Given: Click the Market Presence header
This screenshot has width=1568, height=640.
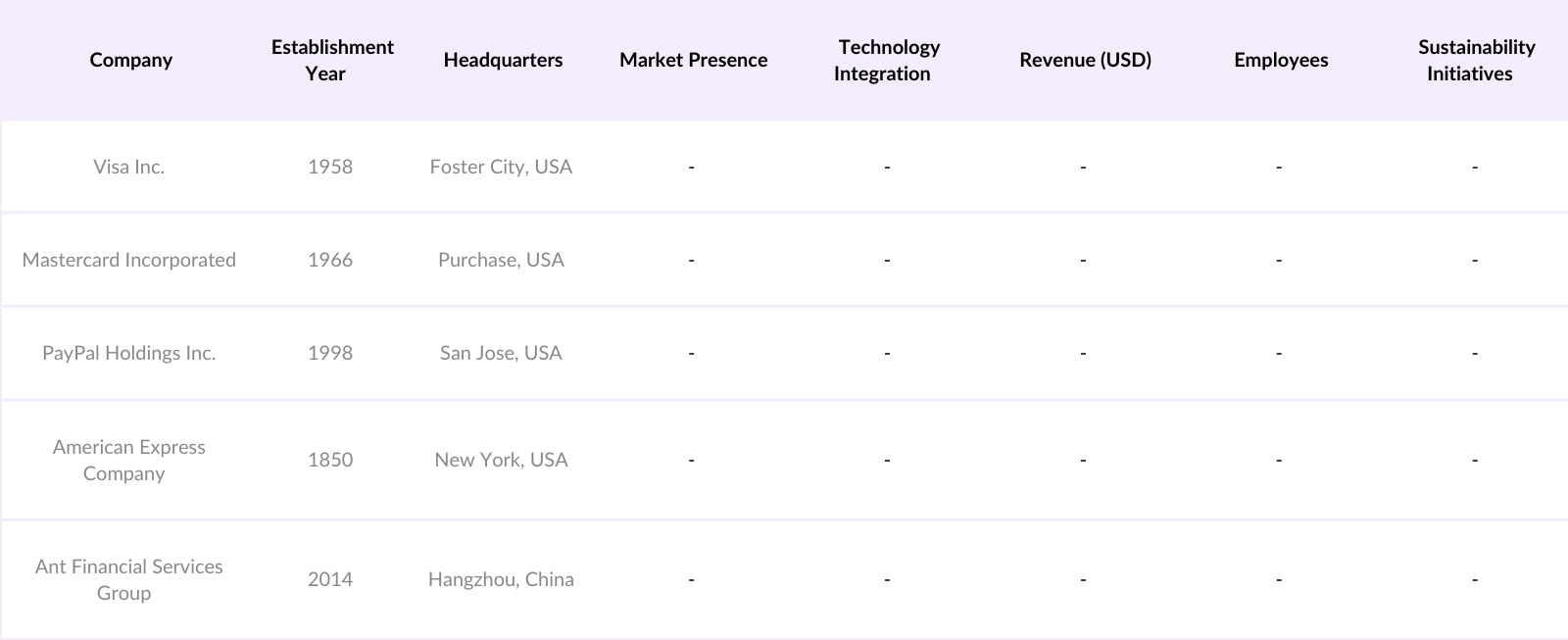Looking at the screenshot, I should [693, 60].
